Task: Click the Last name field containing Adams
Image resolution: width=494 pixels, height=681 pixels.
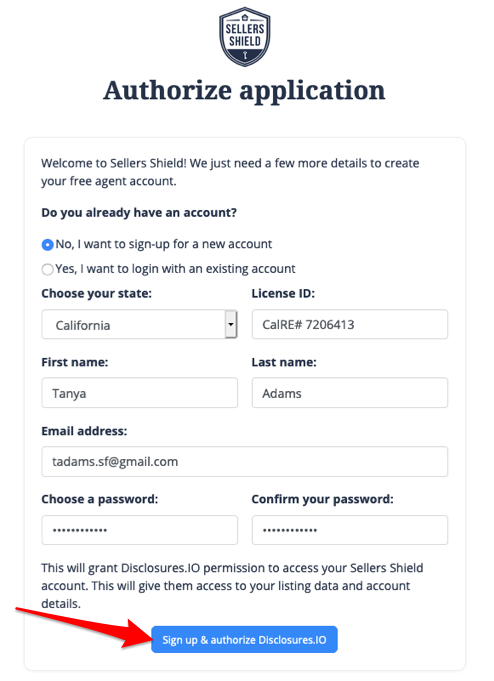Action: (x=350, y=393)
